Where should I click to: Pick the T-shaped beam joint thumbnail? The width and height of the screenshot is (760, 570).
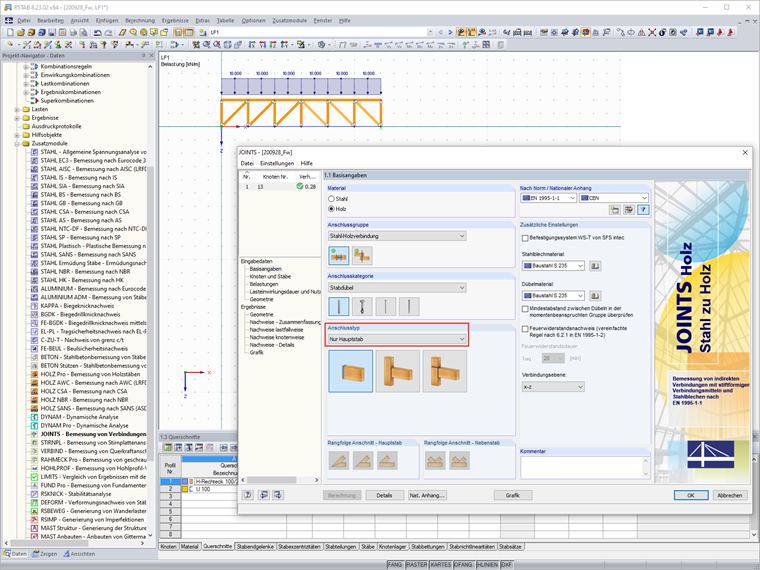coord(398,372)
